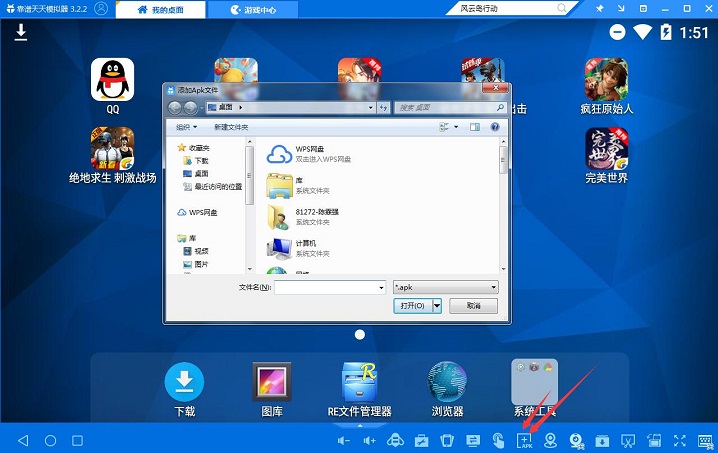The height and width of the screenshot is (453, 718).
Task: Select 桌面 in the dialog navigation pane
Action: (x=196, y=173)
